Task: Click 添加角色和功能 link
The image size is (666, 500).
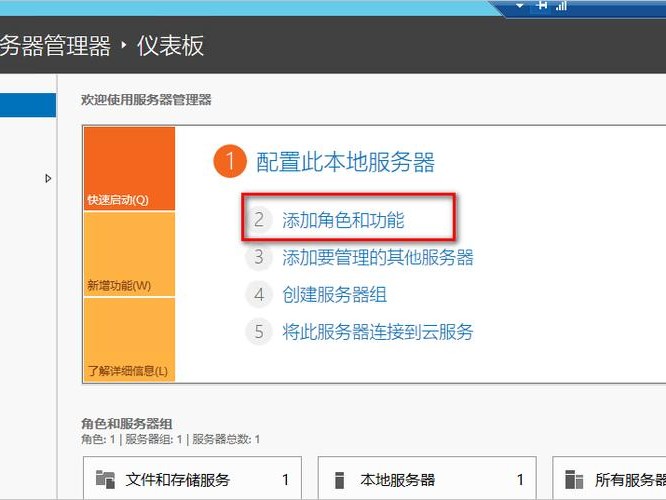Action: [x=343, y=220]
